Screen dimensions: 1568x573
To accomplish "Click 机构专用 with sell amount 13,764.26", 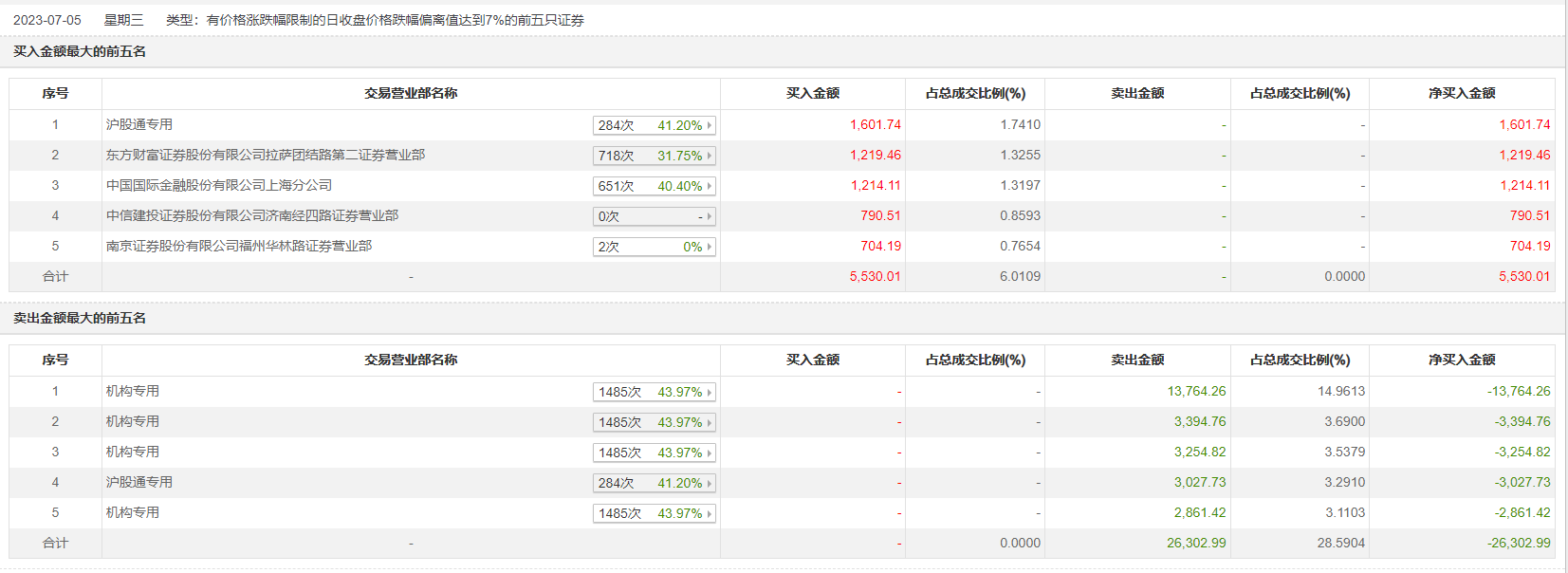I will tap(133, 391).
